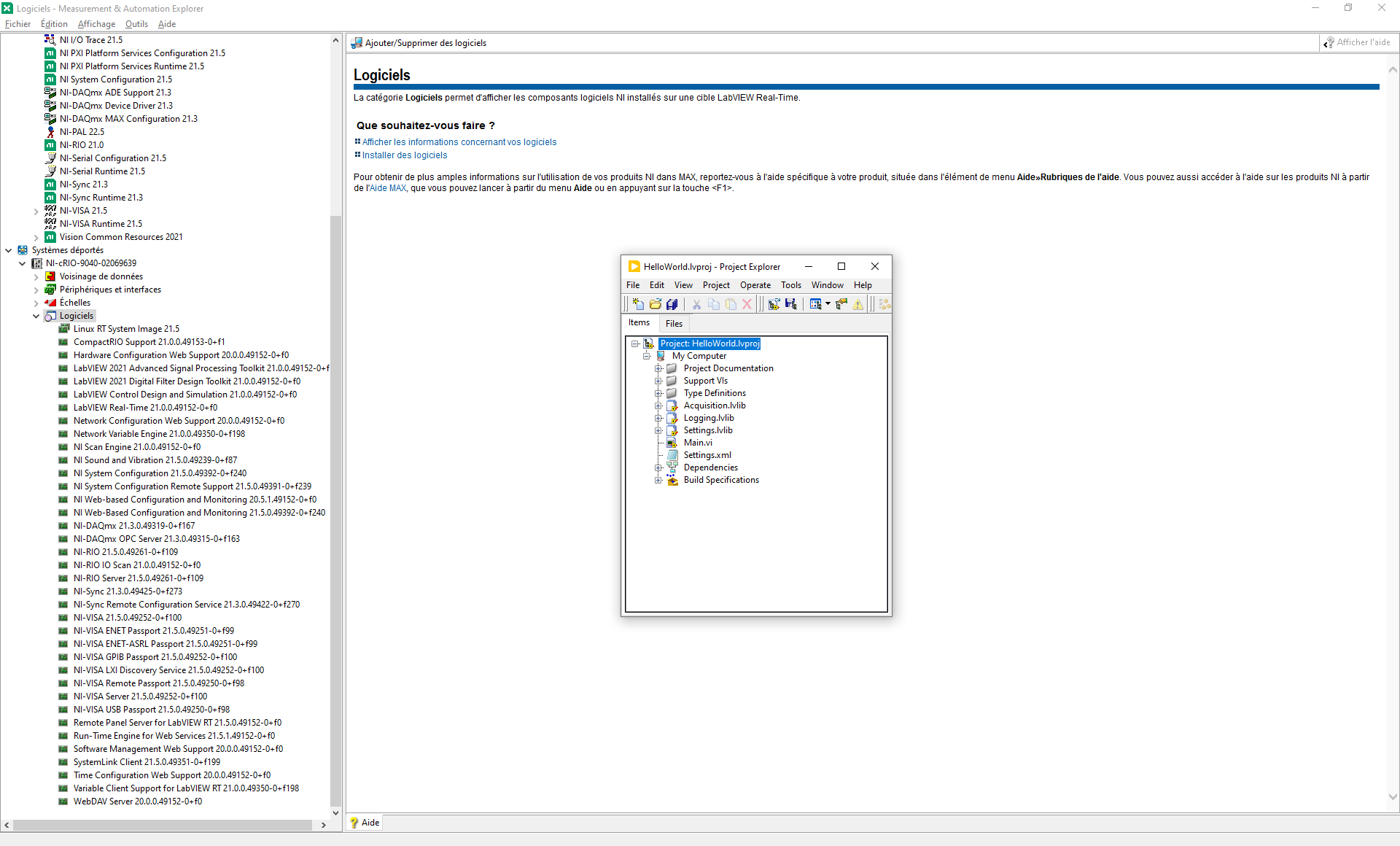This screenshot has height=846, width=1400.
Task: Resolve conflicts via the warning triangle icon
Action: pos(858,304)
